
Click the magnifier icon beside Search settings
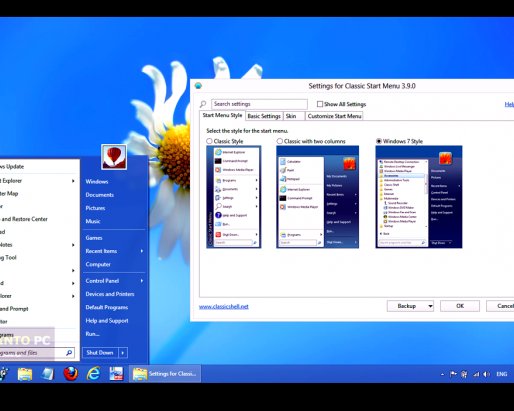[x=203, y=104]
